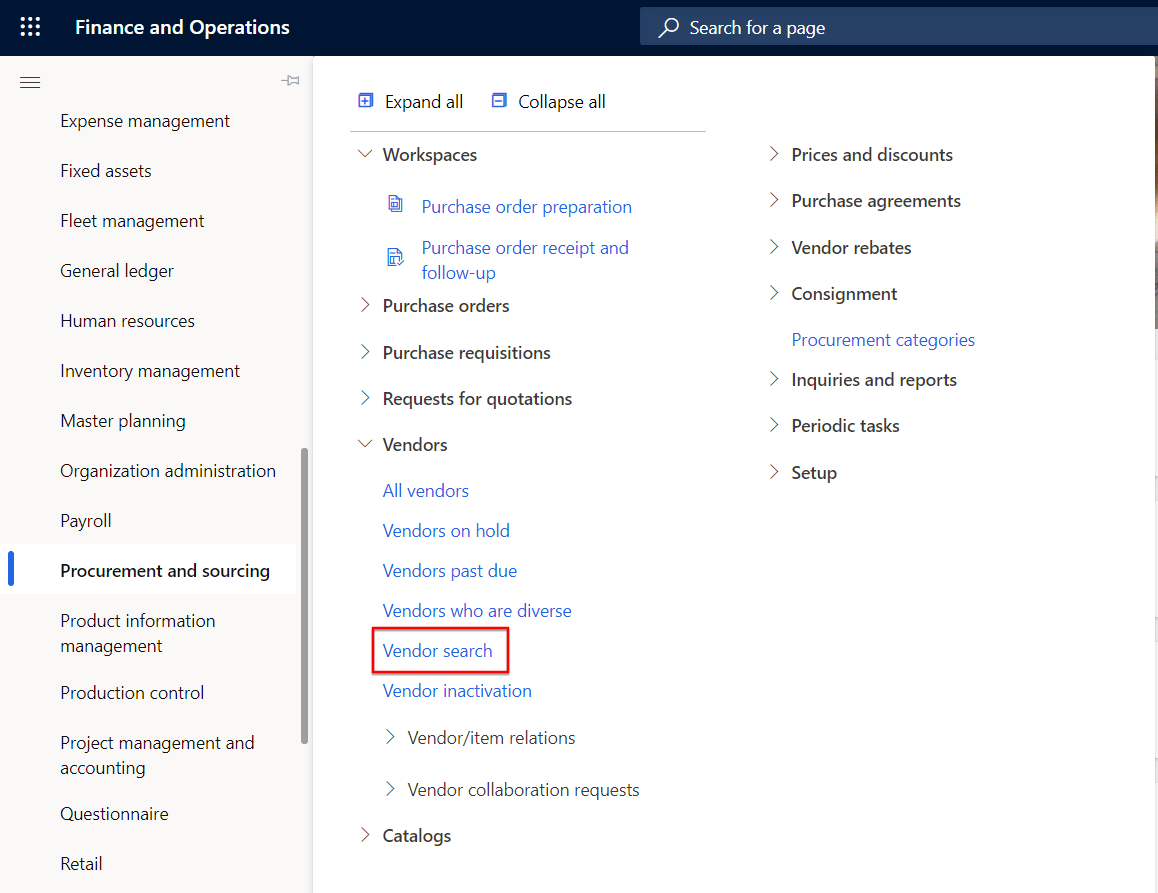Collapse the Workspaces section
This screenshot has height=893, width=1158.
[x=365, y=154]
